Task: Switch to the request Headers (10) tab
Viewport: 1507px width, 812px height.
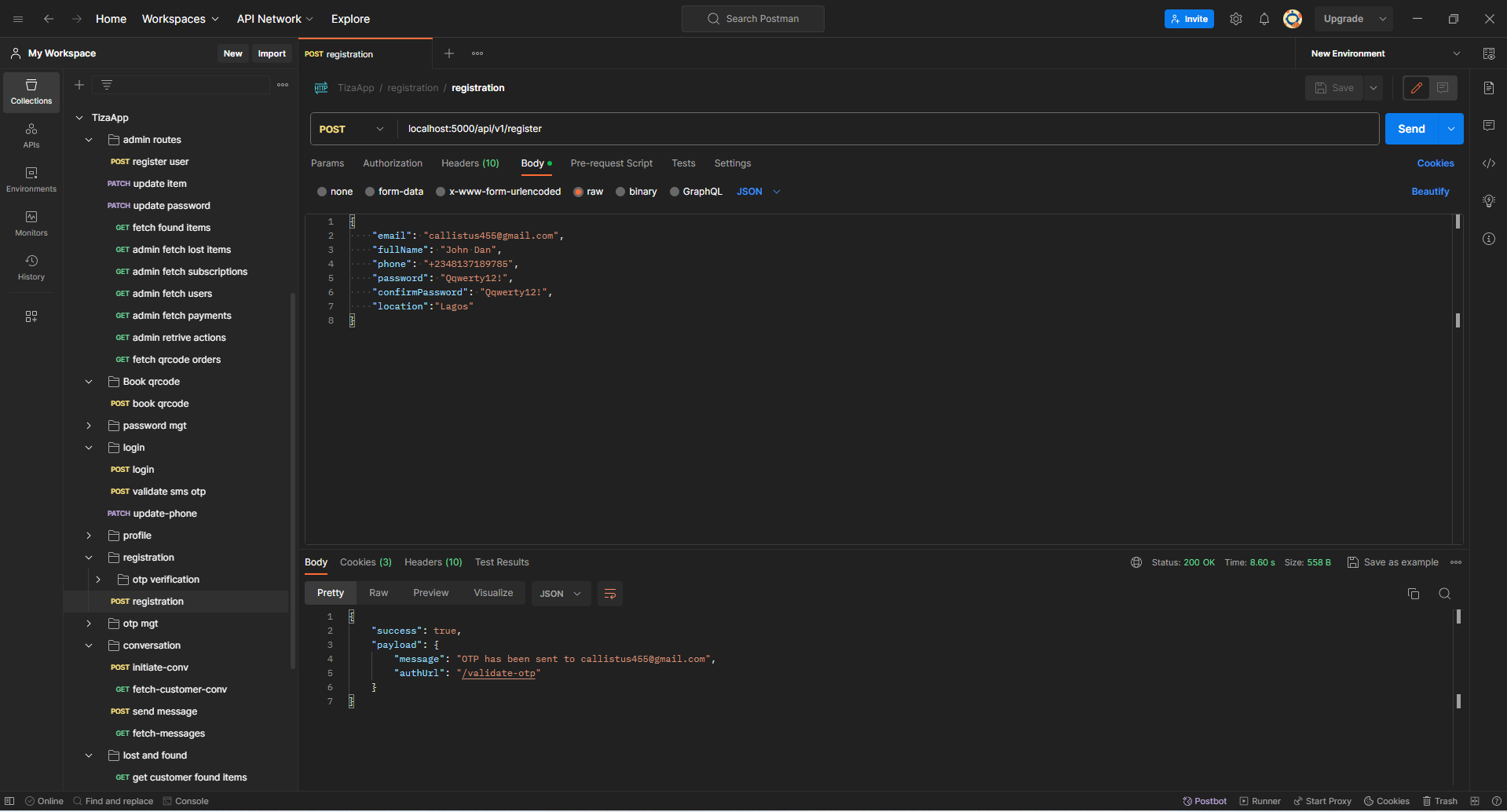Action: coord(470,163)
